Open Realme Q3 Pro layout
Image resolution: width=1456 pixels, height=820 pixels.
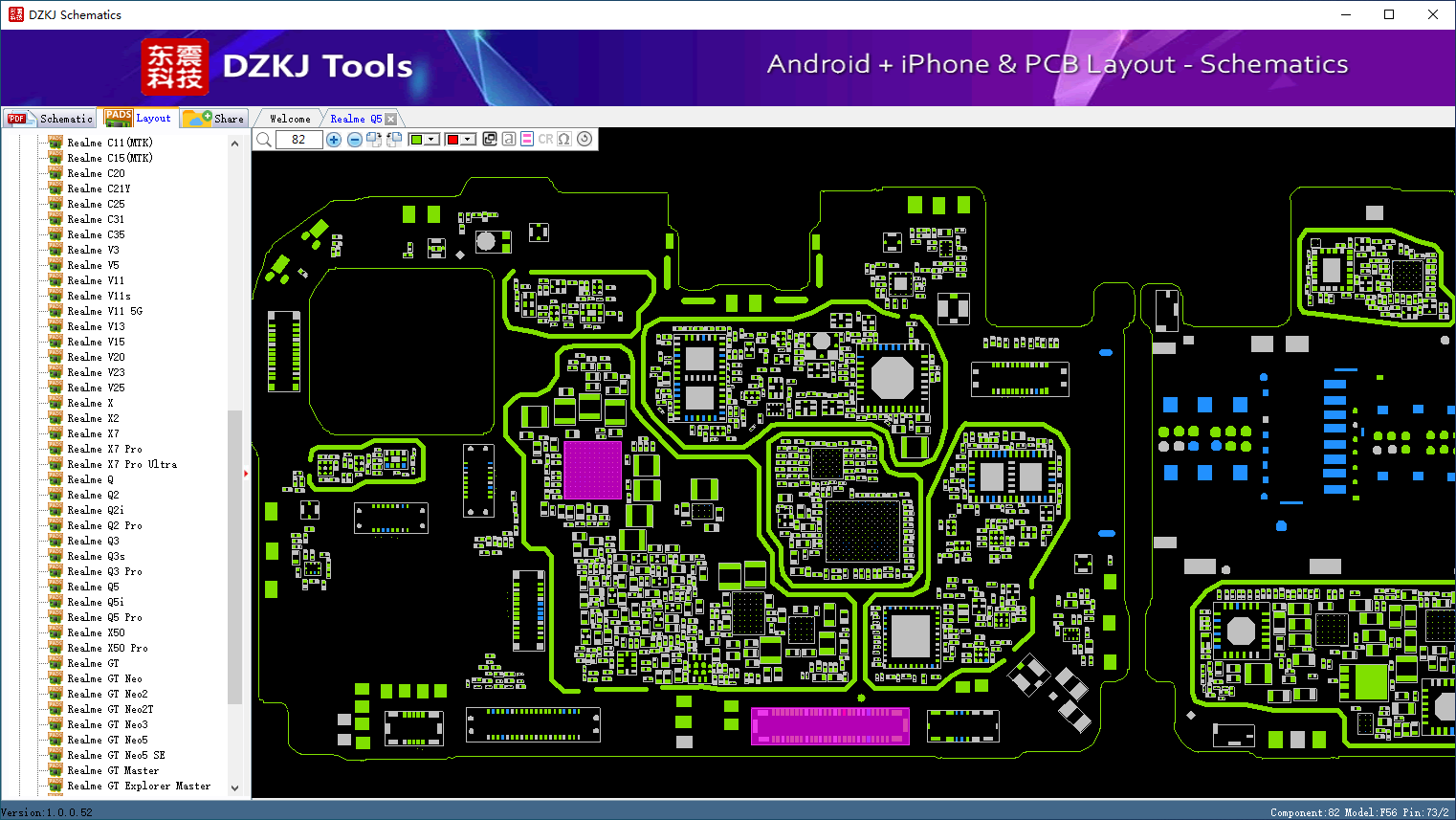pos(104,571)
